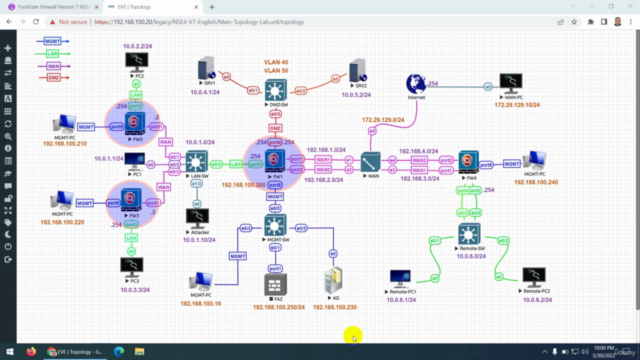Select the PC1 node
The height and width of the screenshot is (360, 640).
(134, 162)
